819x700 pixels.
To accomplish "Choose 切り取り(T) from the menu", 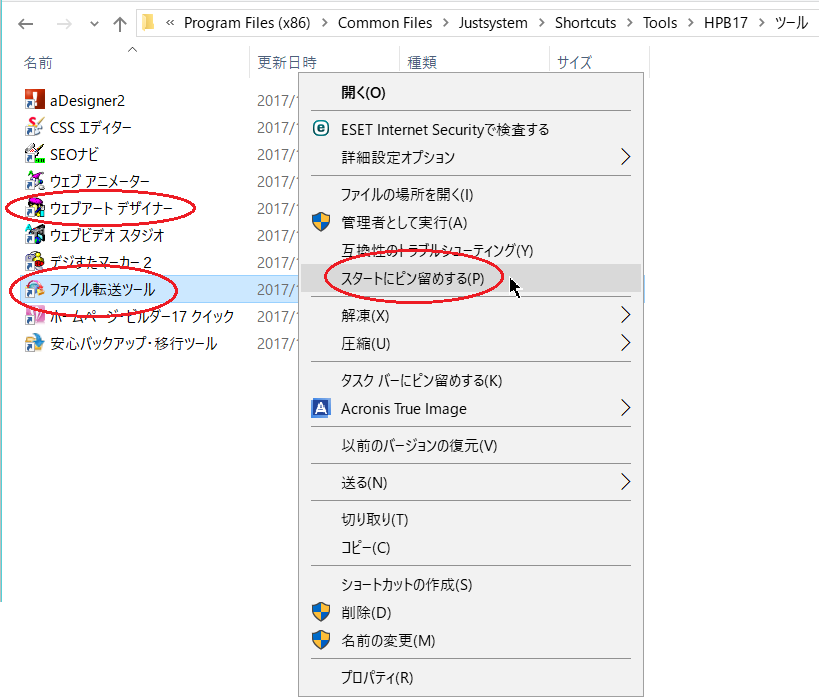I will click(471, 519).
